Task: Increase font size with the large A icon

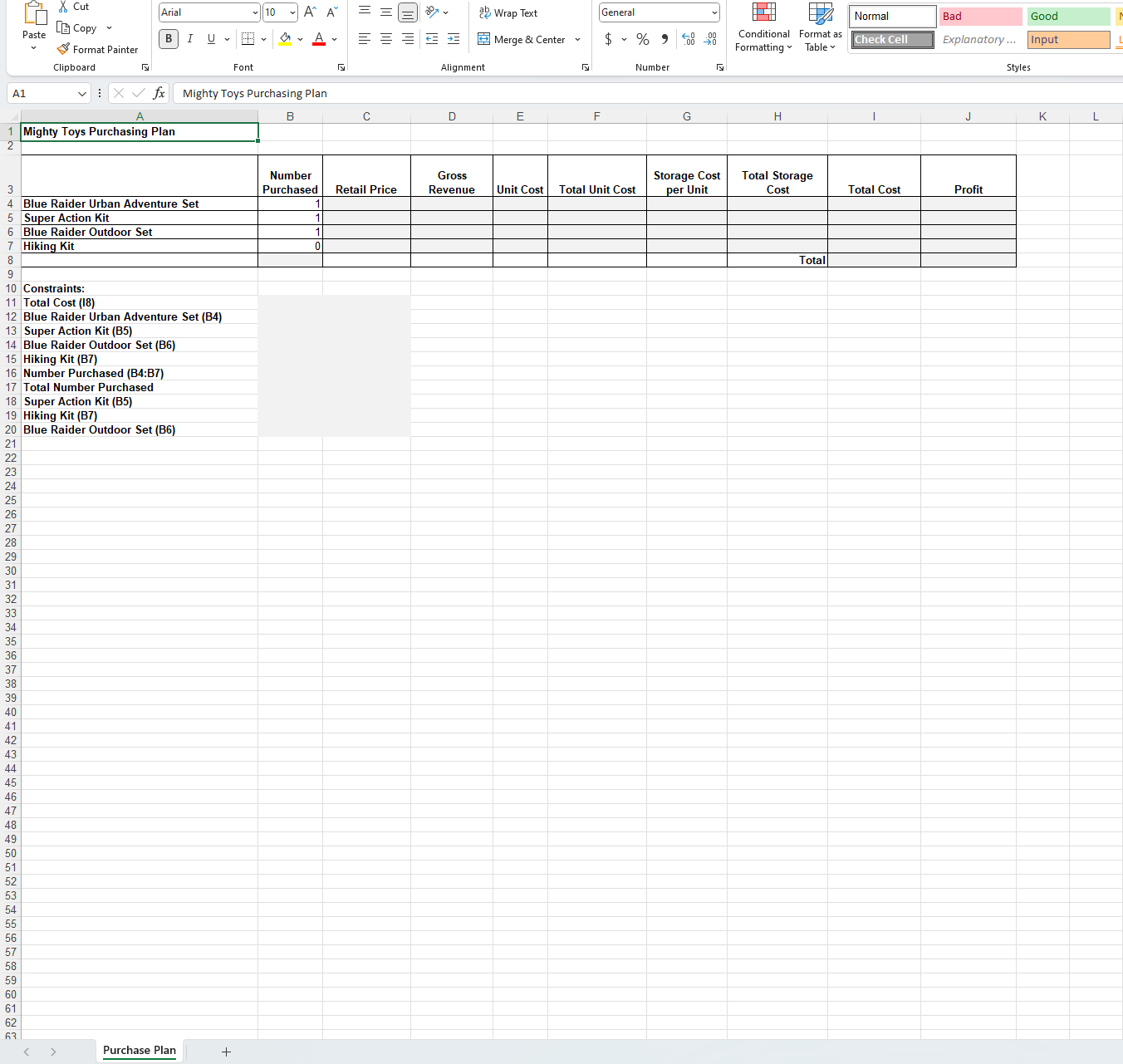Action: [310, 12]
